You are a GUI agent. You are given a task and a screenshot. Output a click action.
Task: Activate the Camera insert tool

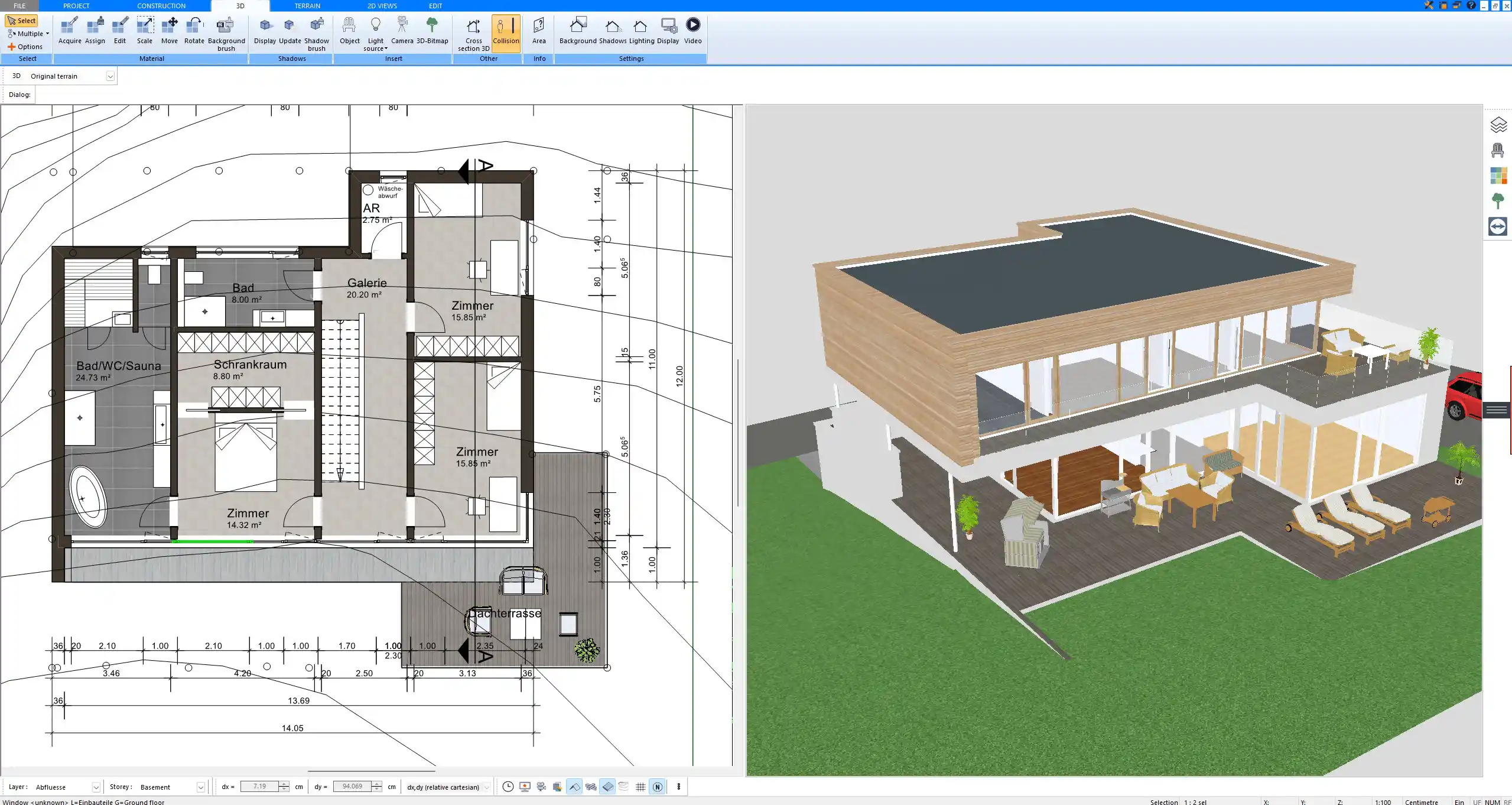coord(402,30)
